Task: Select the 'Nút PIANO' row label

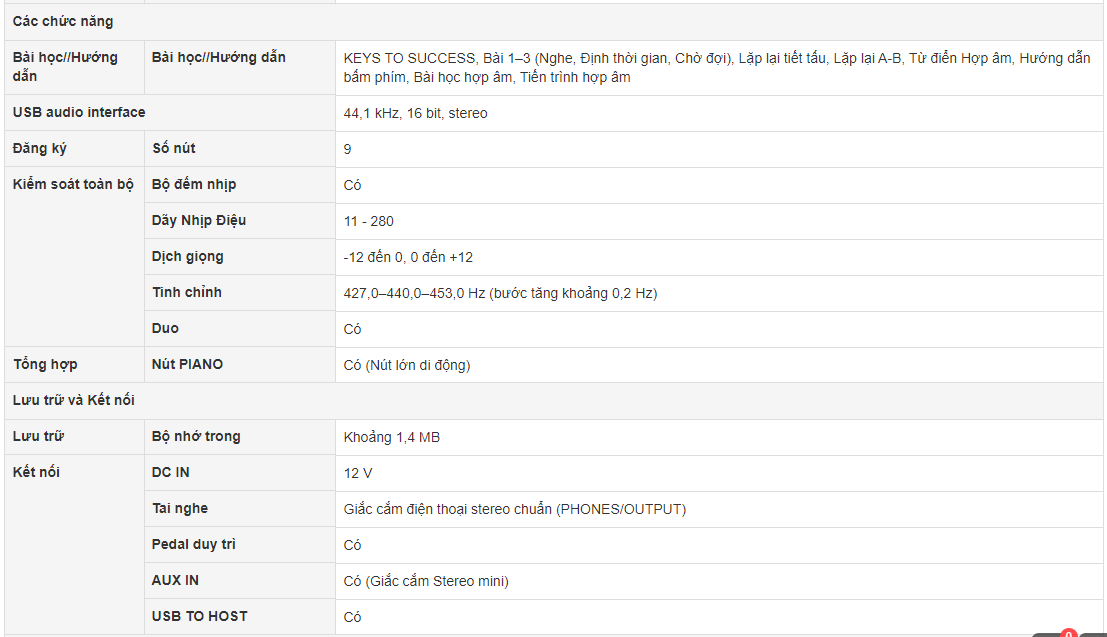Action: click(187, 364)
